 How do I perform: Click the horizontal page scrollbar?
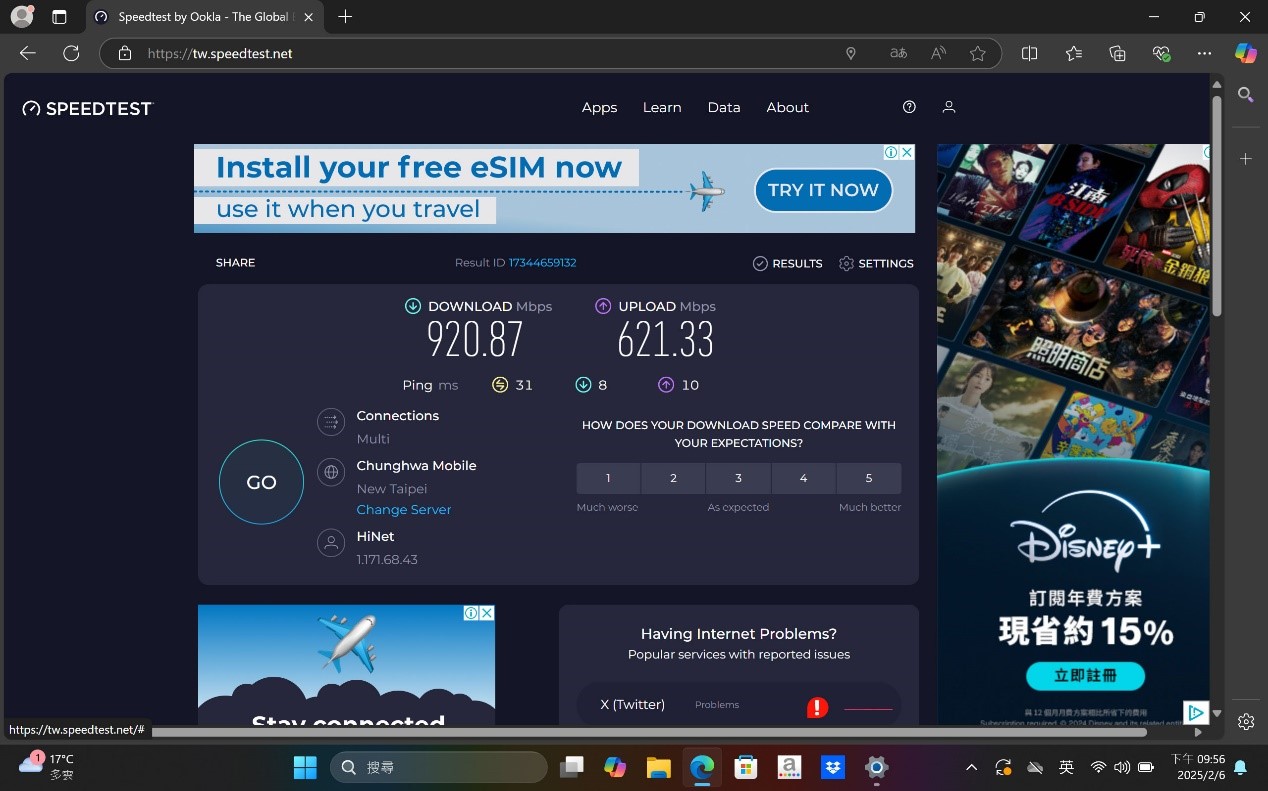click(x=648, y=732)
